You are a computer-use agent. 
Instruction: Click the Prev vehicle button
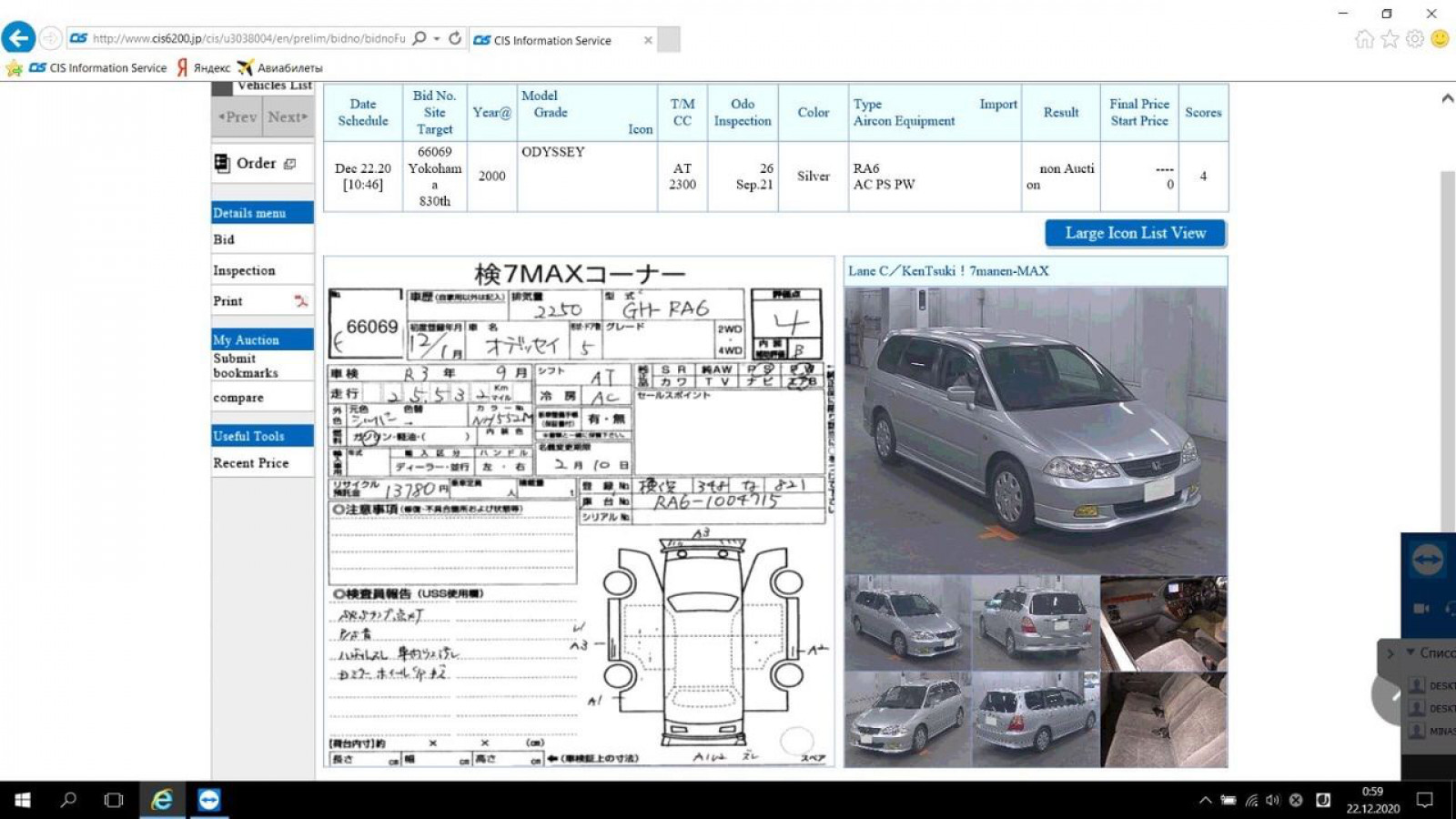point(238,116)
